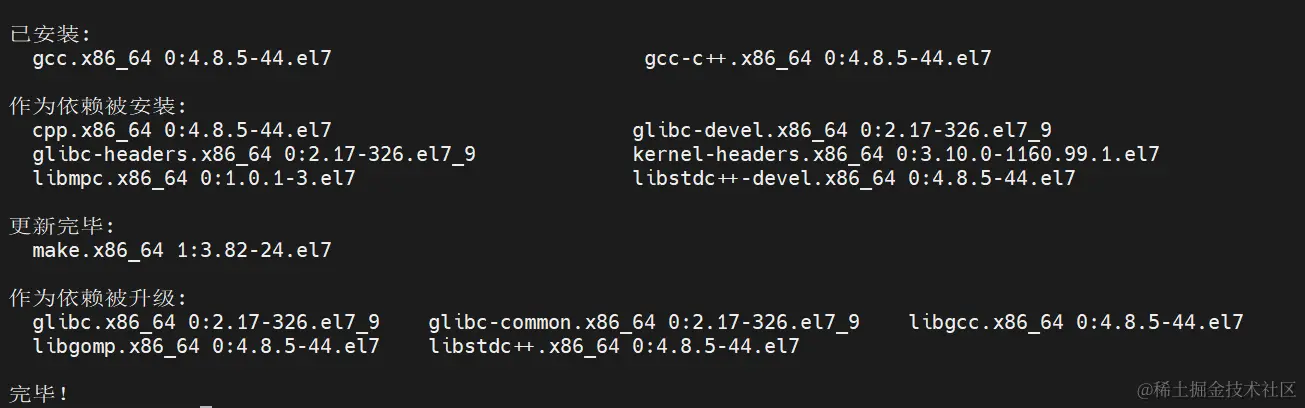Click the glibc.x86_64 upgraded package entry

click(x=206, y=322)
